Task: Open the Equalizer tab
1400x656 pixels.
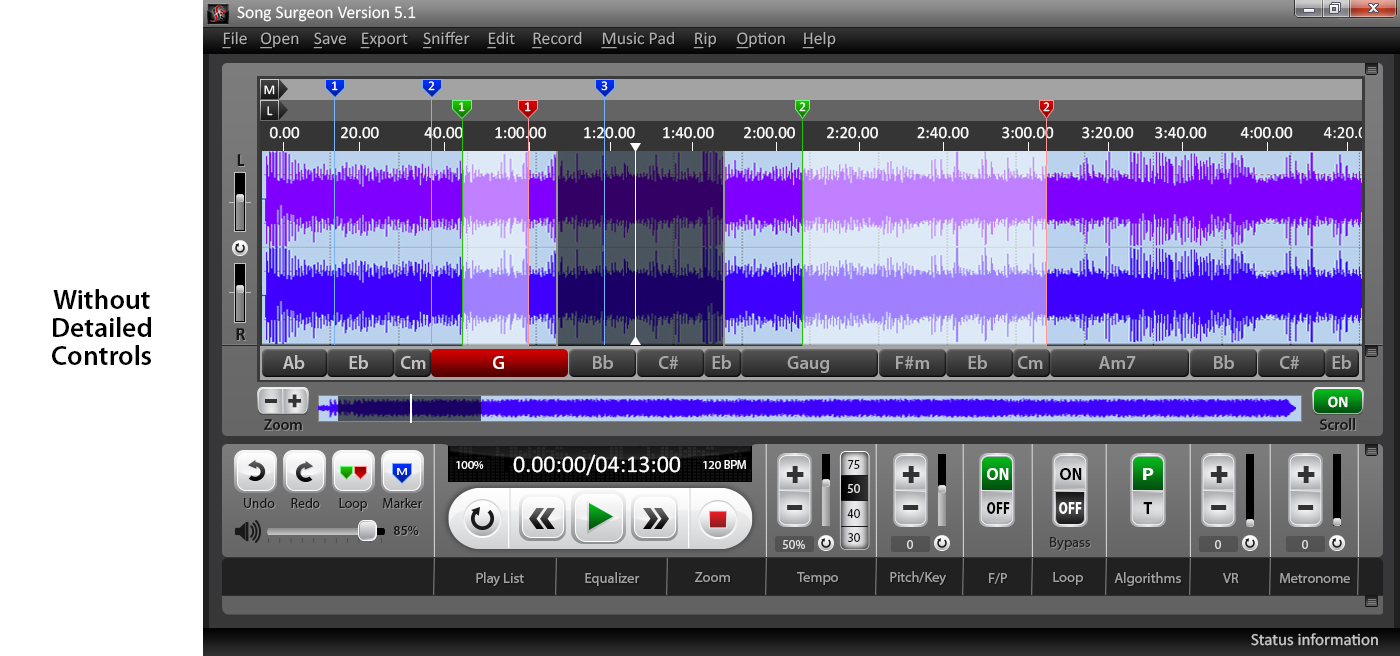Action: point(612,578)
